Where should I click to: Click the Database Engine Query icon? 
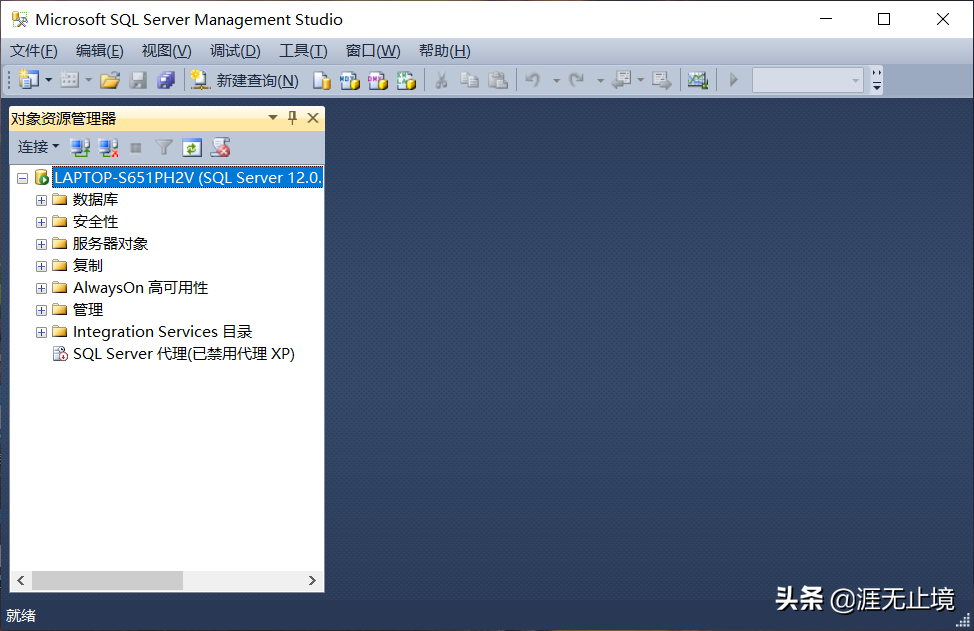tap(321, 80)
